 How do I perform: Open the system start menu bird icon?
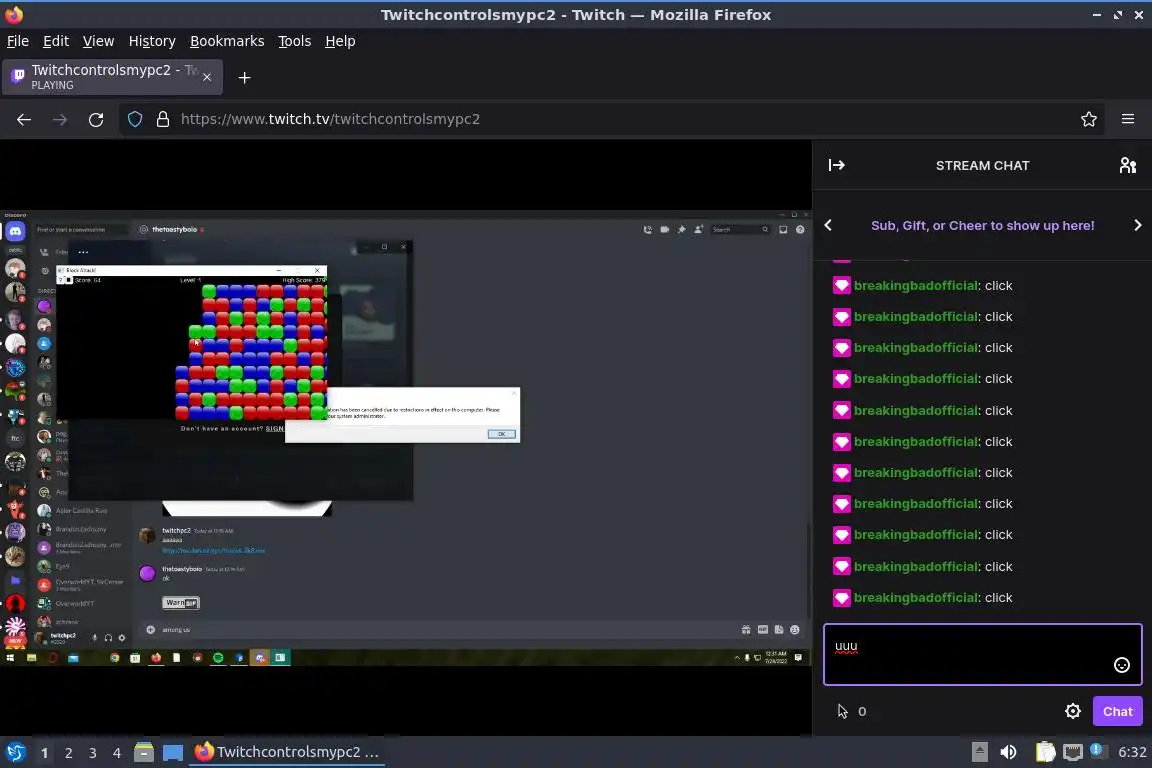(15, 752)
